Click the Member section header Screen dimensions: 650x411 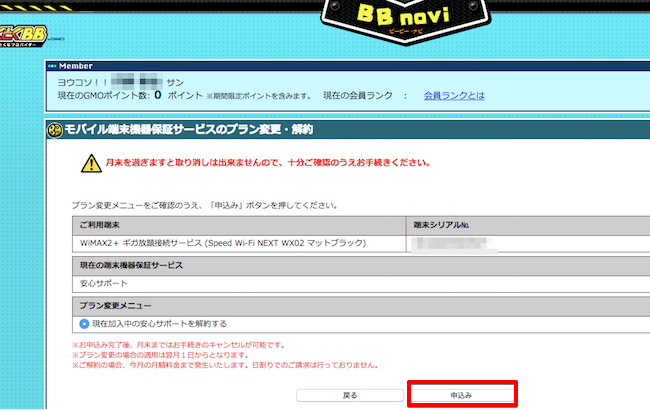[76, 66]
